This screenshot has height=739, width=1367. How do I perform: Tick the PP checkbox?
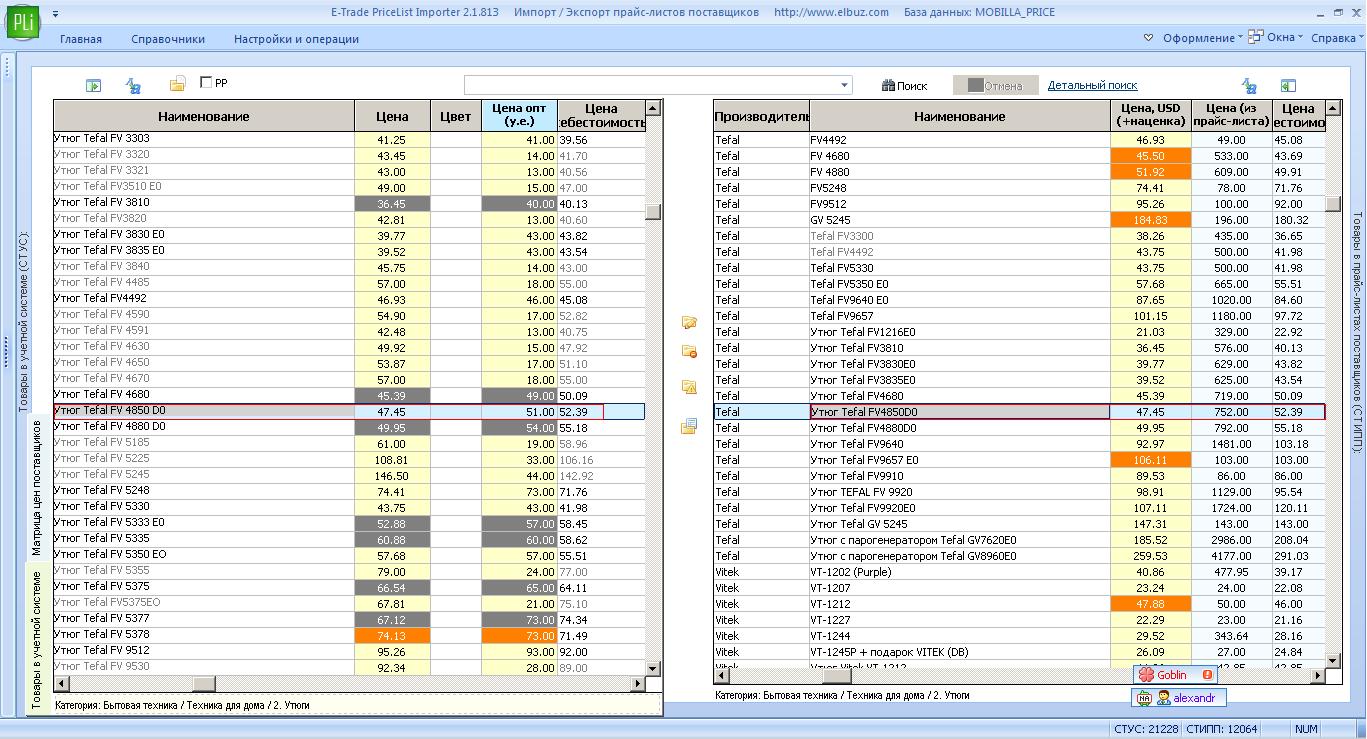point(206,83)
